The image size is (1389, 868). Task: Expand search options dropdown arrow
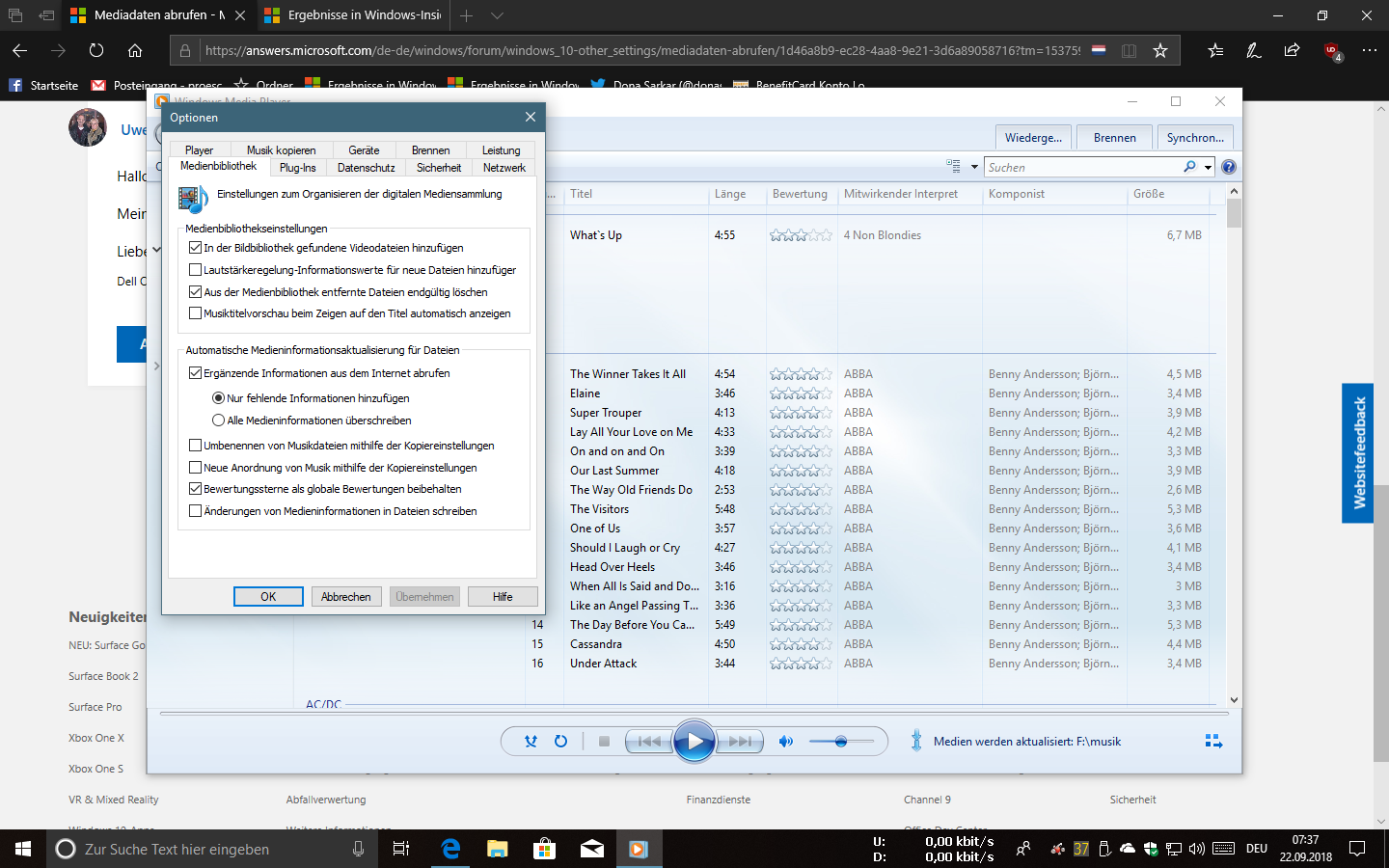1208,168
